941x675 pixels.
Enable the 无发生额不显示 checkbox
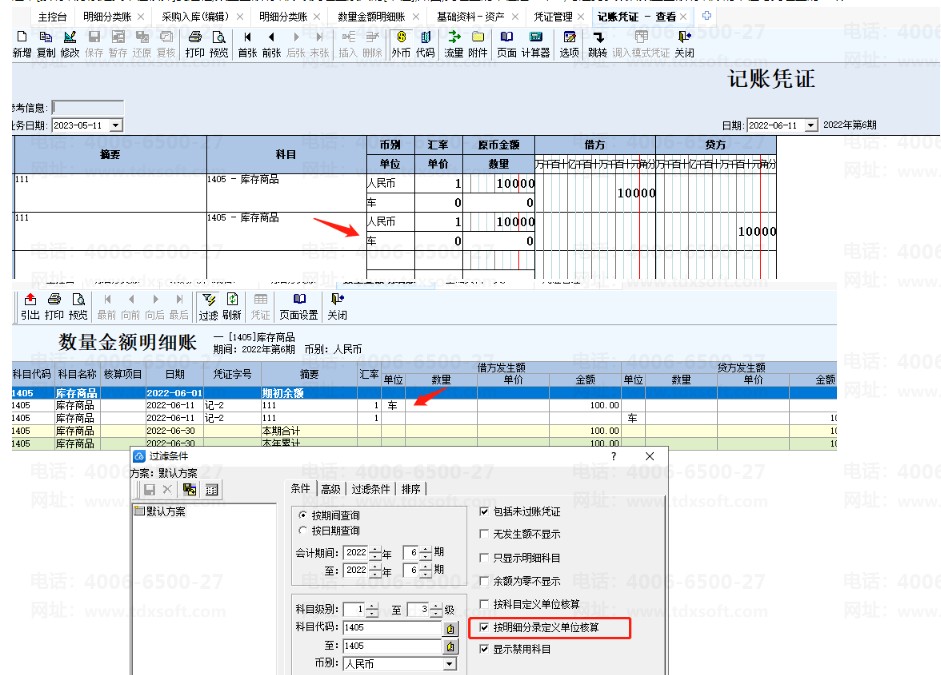484,534
